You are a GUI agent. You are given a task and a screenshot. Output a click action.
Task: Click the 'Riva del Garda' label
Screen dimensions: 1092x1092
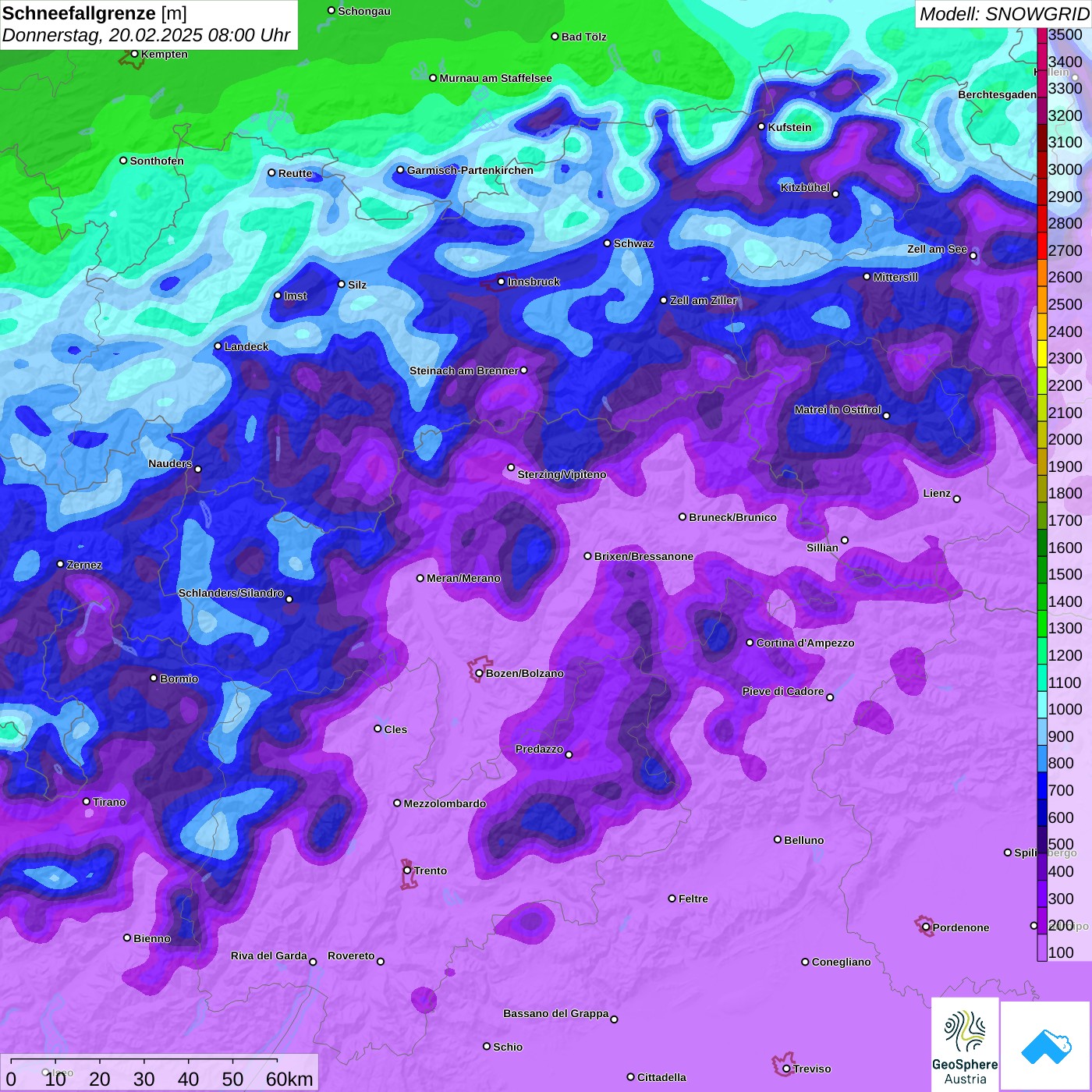pyautogui.click(x=268, y=955)
